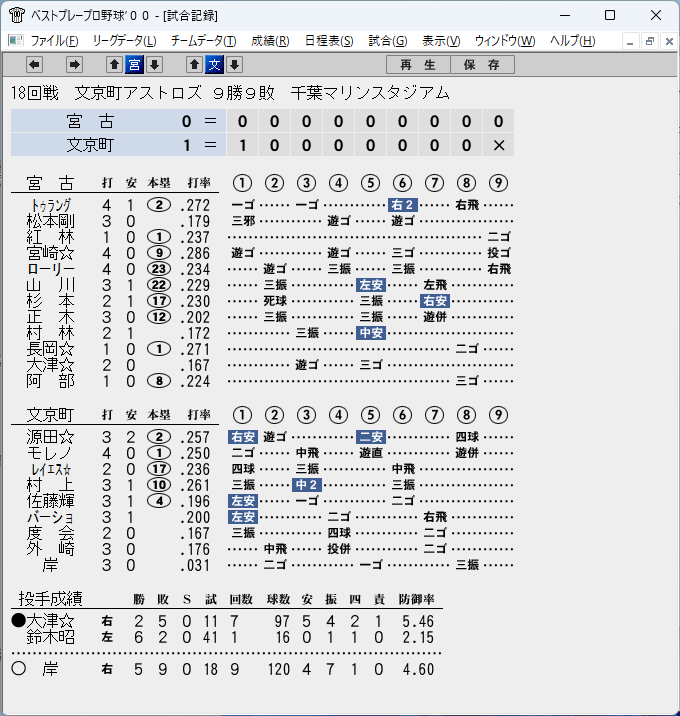Open the 成績(R) menu
This screenshot has width=680, height=716.
coord(270,41)
